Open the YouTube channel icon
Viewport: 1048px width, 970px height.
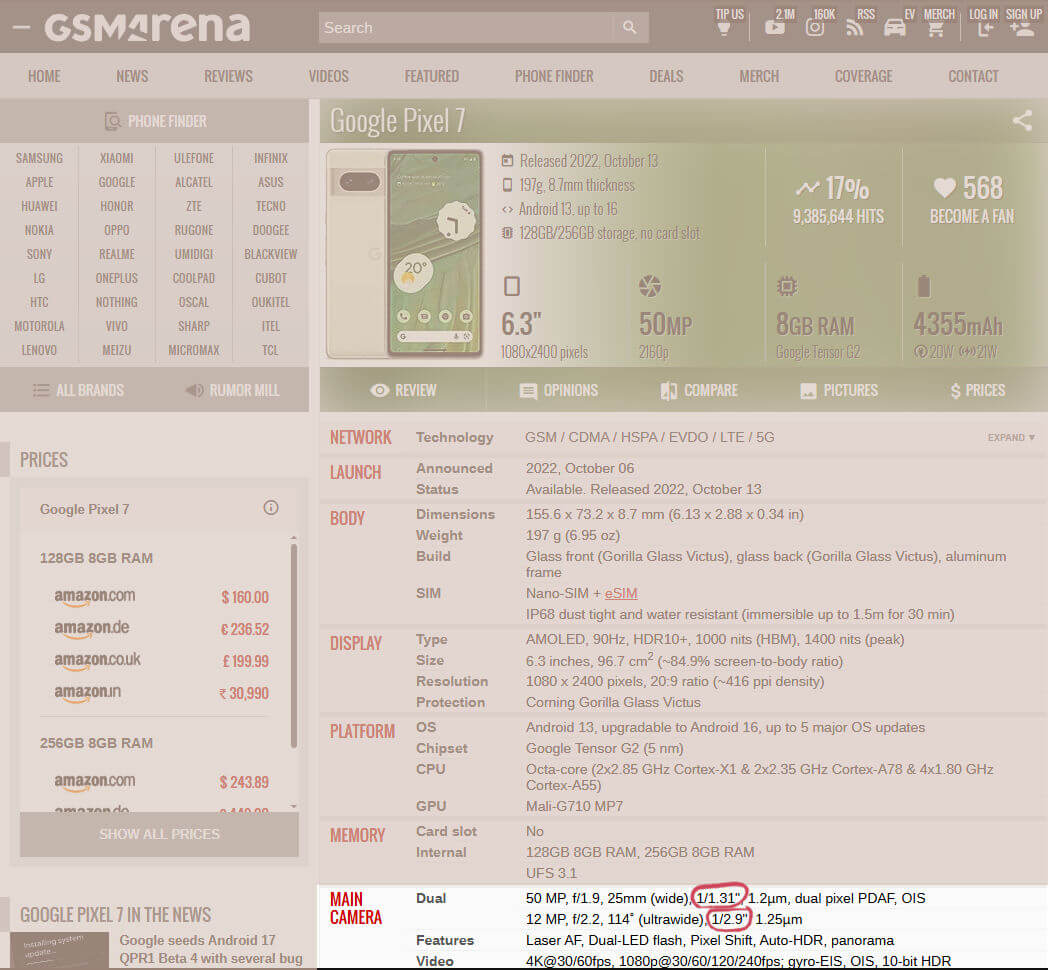pos(775,27)
